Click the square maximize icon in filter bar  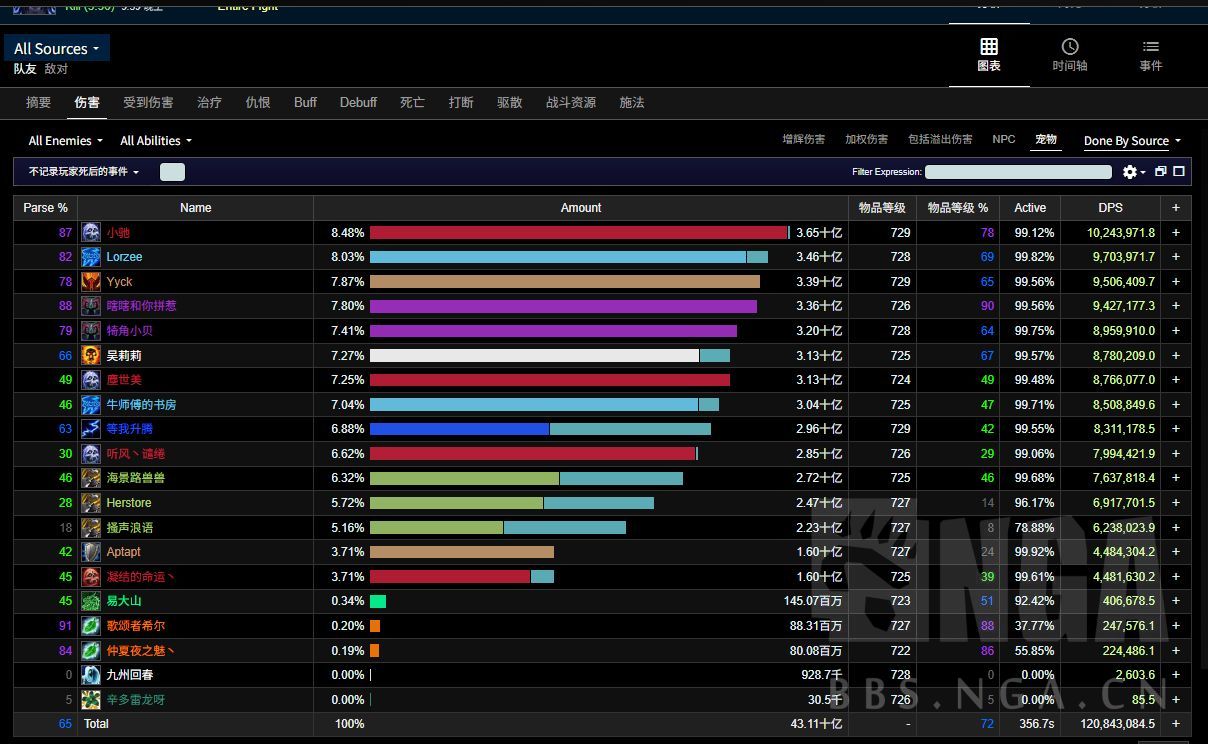coord(1179,172)
